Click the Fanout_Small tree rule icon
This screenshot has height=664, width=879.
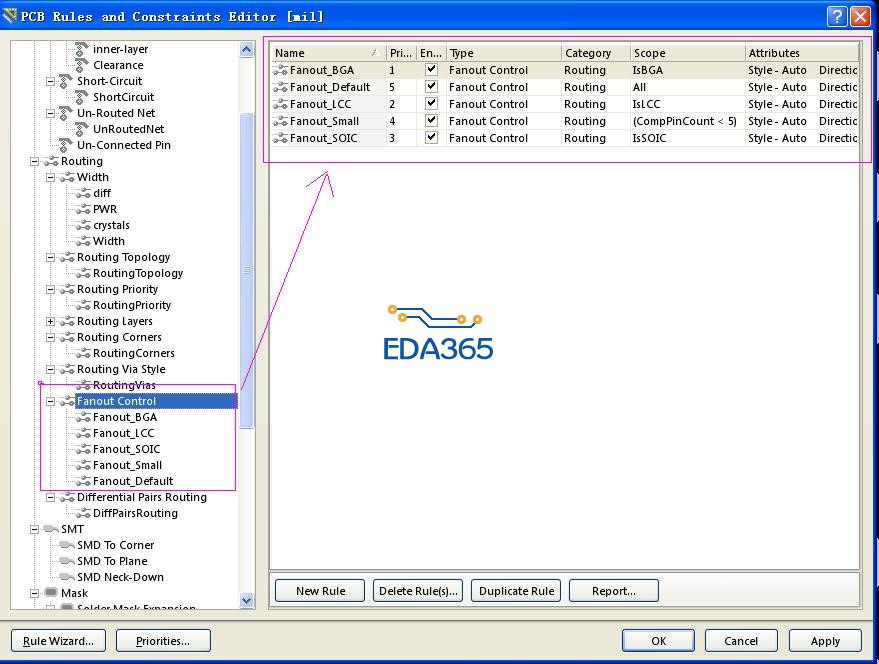tap(83, 465)
